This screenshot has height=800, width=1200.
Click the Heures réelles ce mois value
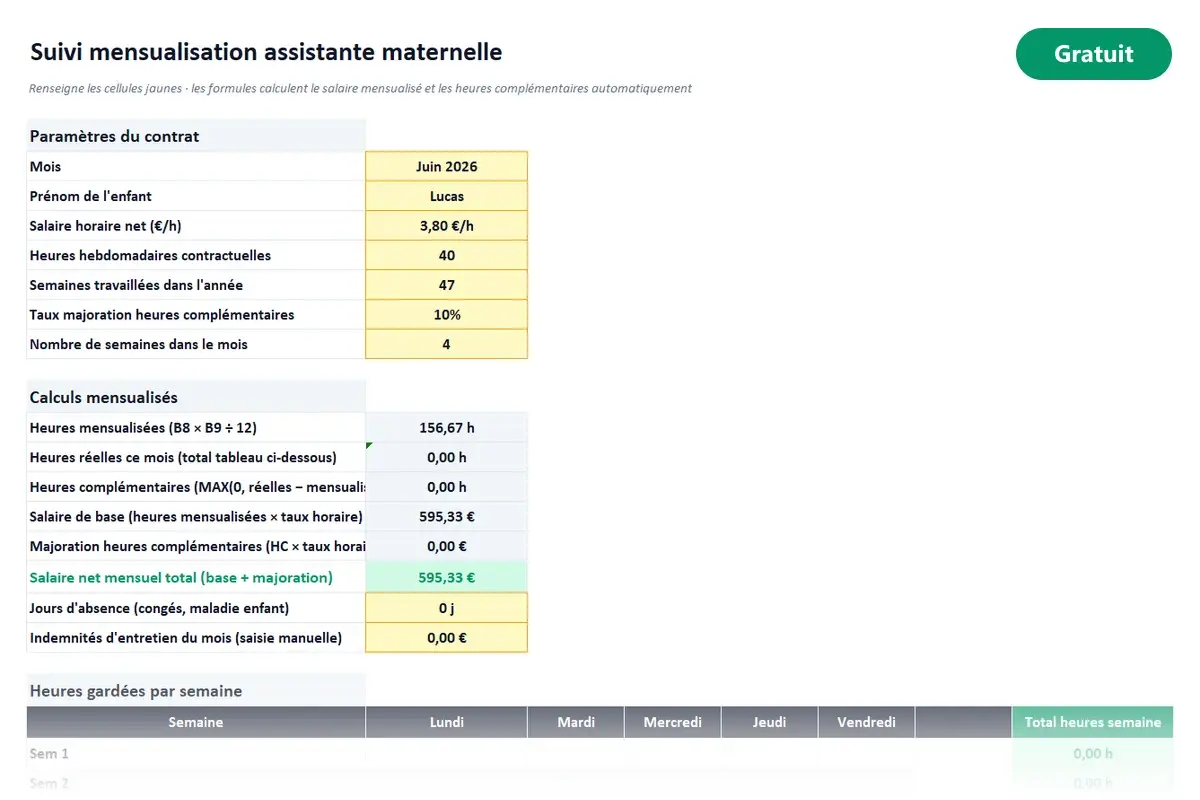[446, 457]
